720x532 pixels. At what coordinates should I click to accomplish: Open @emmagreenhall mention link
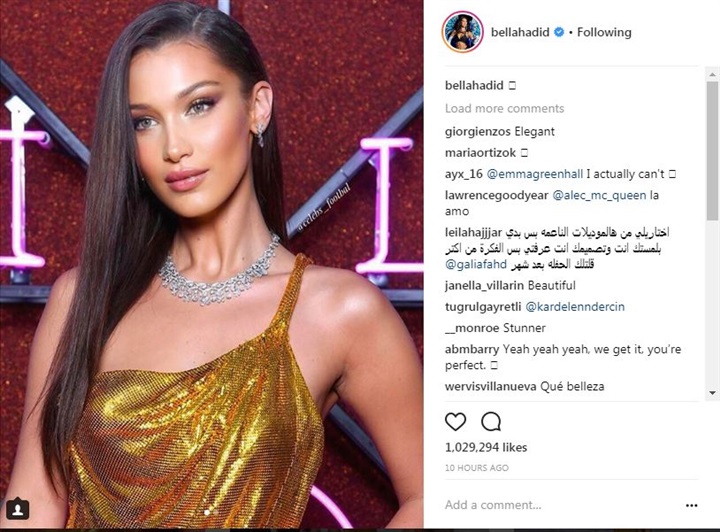coord(534,174)
